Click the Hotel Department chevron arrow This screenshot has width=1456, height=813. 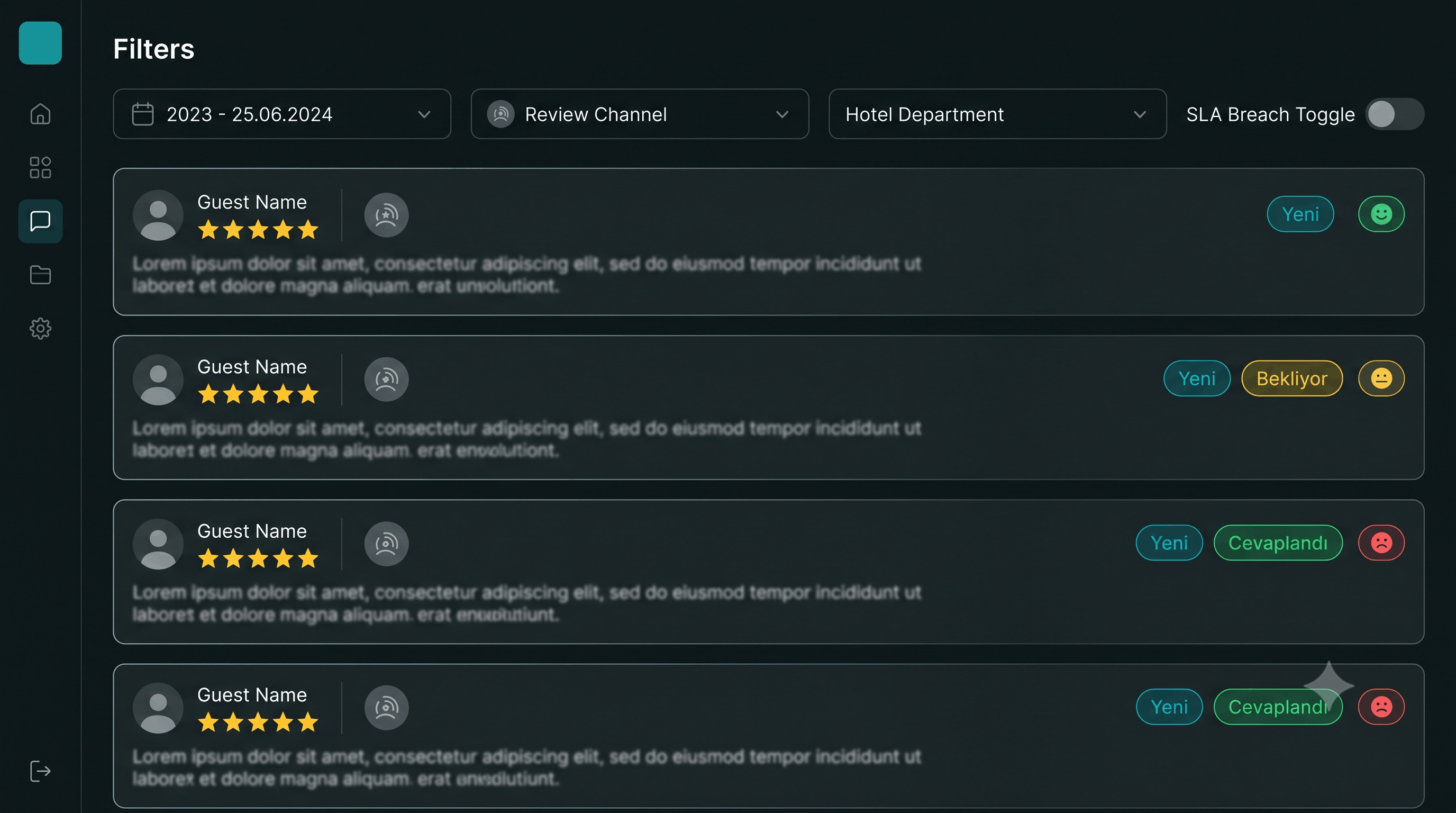(1140, 115)
